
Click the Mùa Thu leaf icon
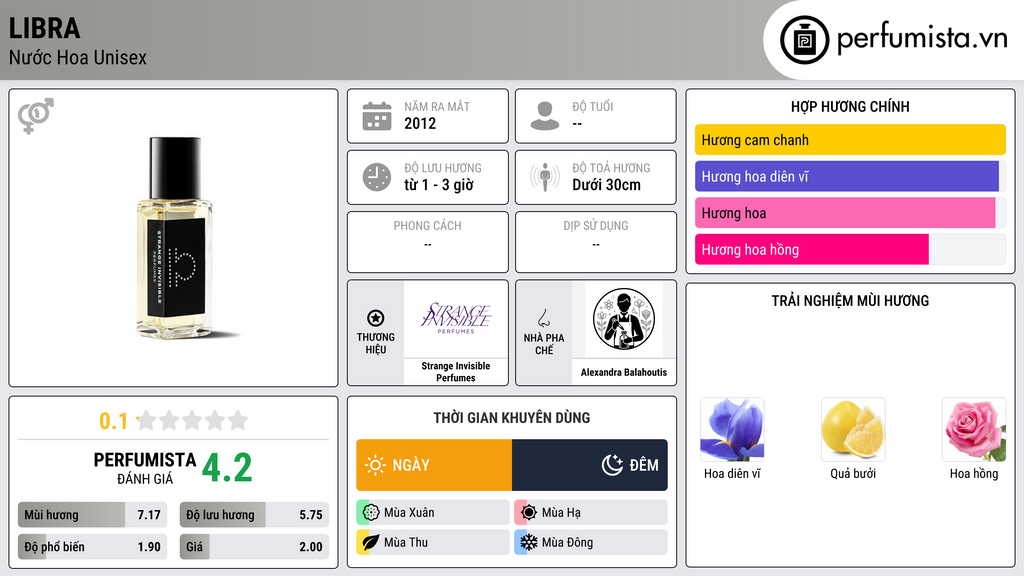click(x=371, y=542)
